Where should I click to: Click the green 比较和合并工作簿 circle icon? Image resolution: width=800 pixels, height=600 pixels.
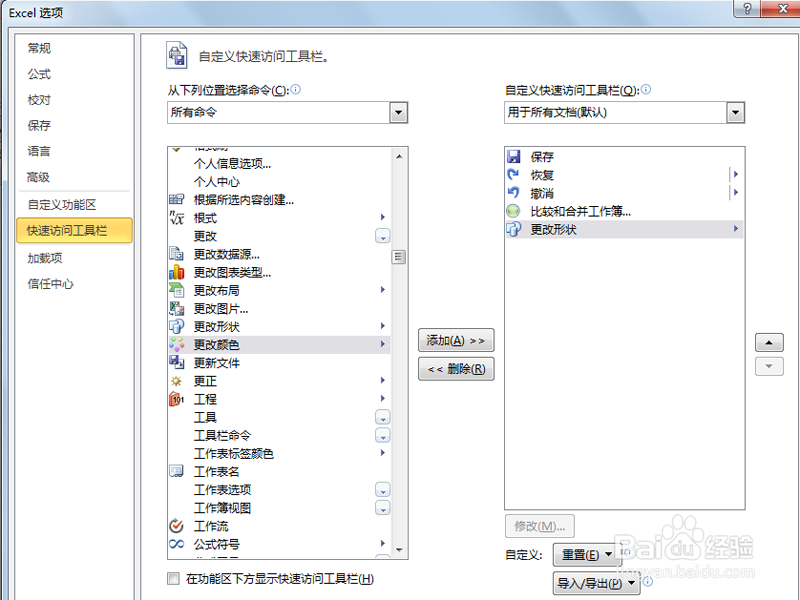pyautogui.click(x=514, y=211)
